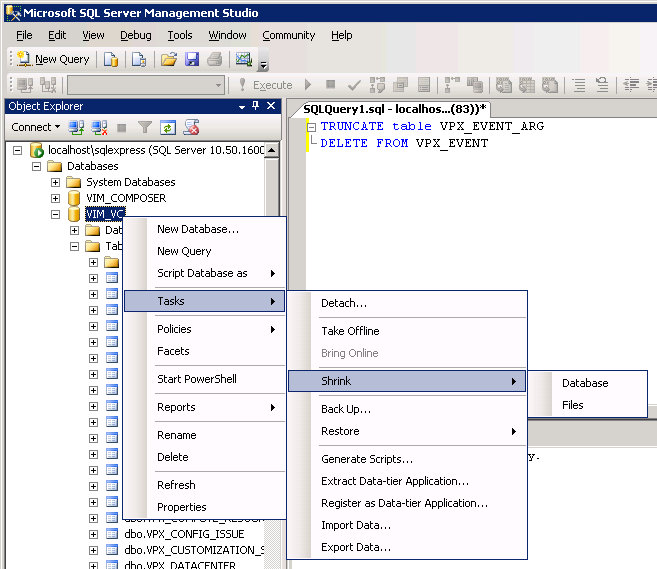This screenshot has height=569, width=657.
Task: Click the Filter funnel icon
Action: point(145,127)
